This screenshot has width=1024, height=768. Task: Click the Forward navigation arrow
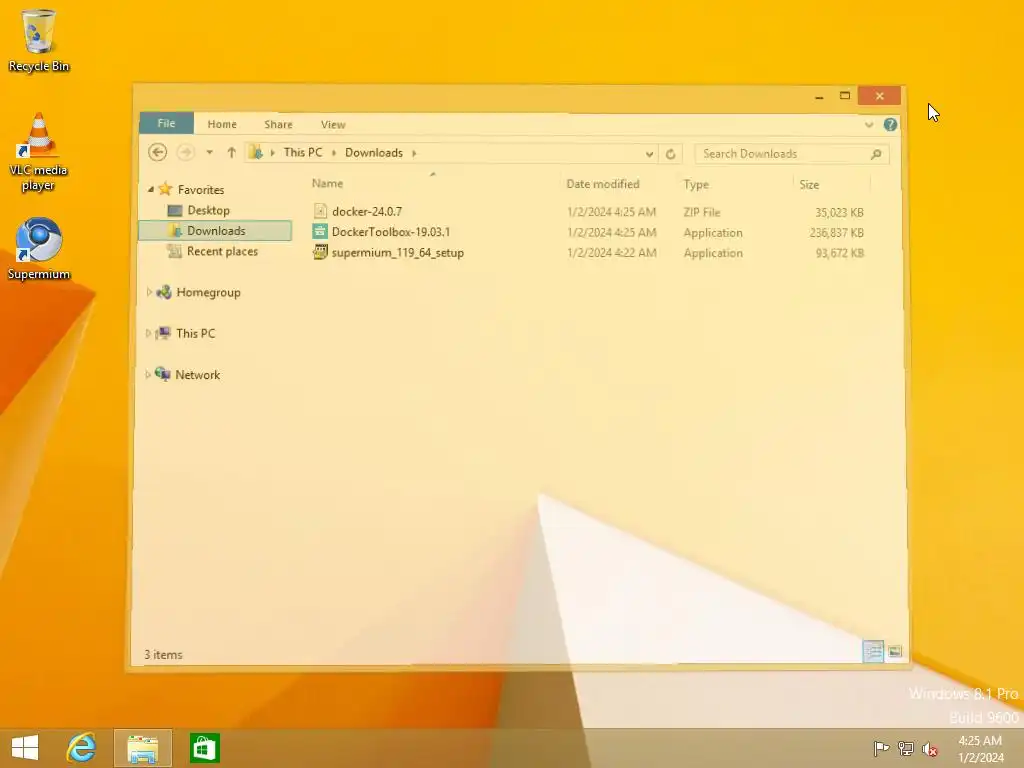pos(185,153)
